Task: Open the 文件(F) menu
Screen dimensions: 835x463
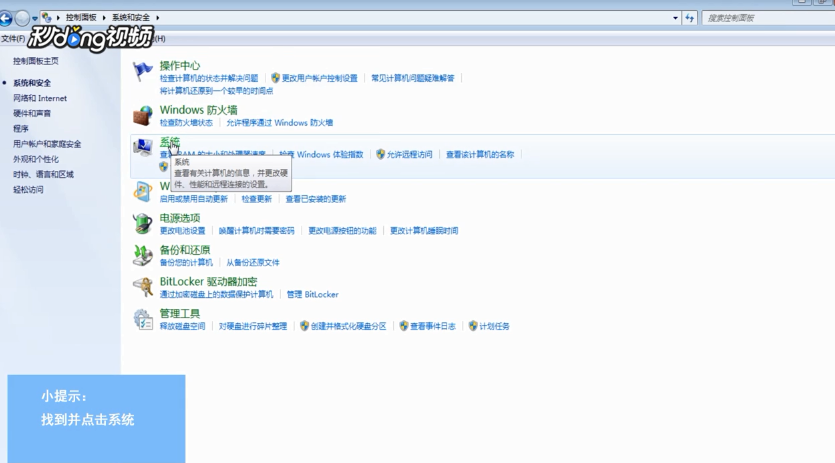Action: [13, 38]
